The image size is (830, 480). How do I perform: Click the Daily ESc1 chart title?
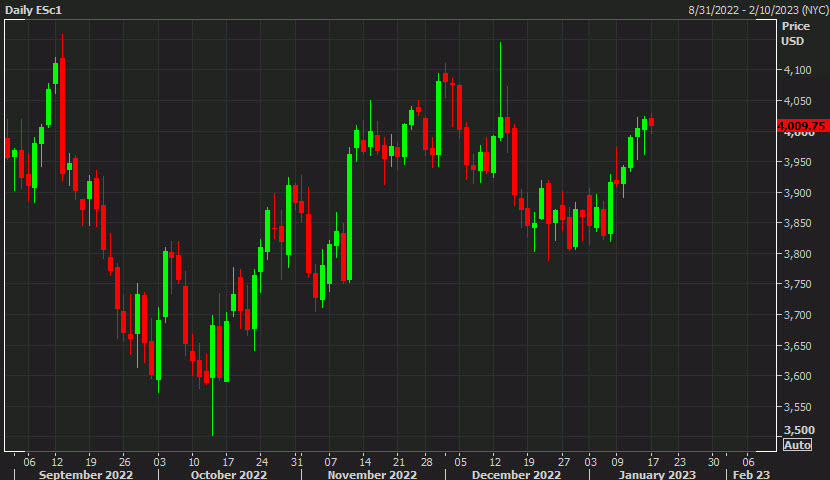point(34,9)
